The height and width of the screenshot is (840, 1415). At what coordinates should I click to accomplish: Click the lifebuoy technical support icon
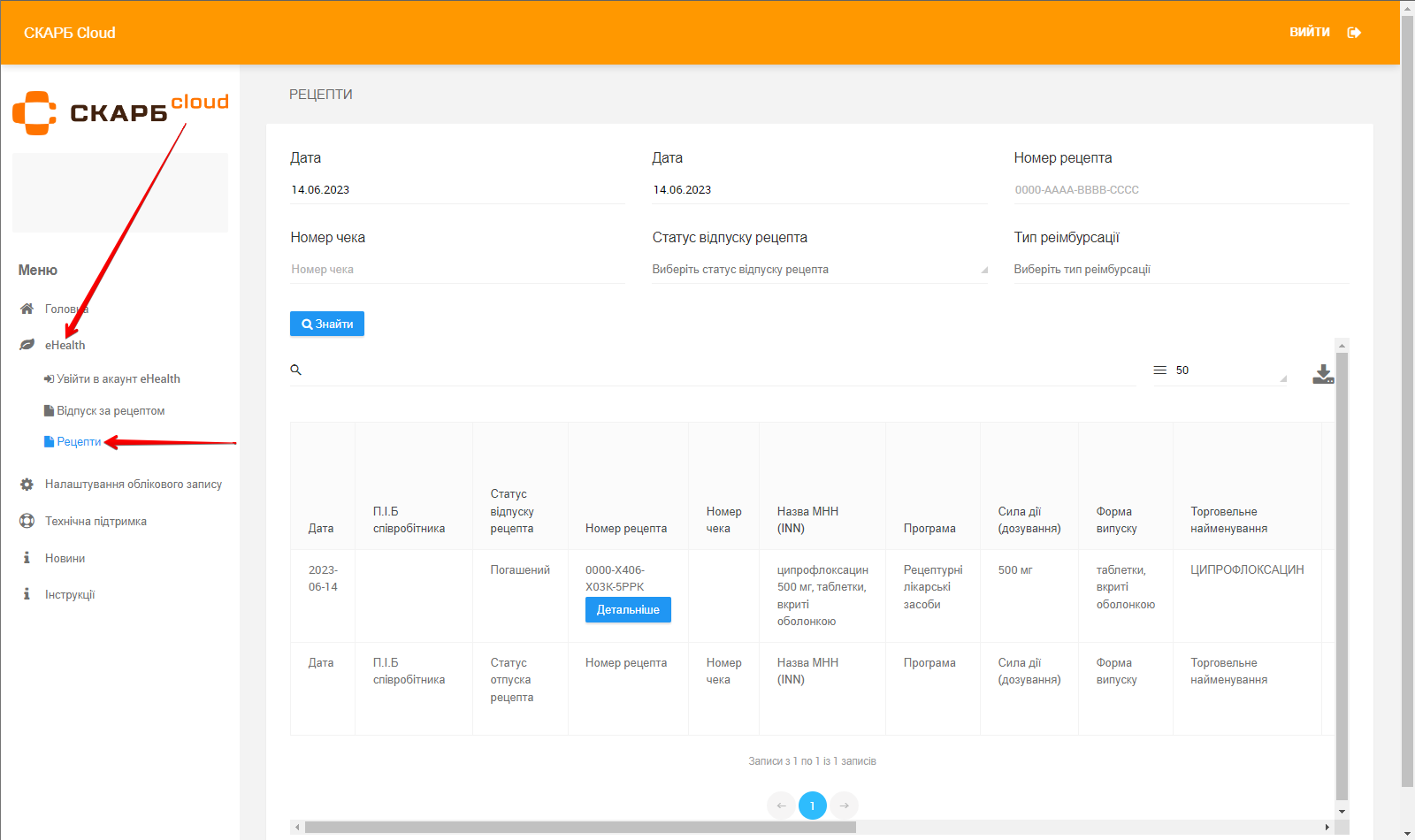click(x=27, y=522)
